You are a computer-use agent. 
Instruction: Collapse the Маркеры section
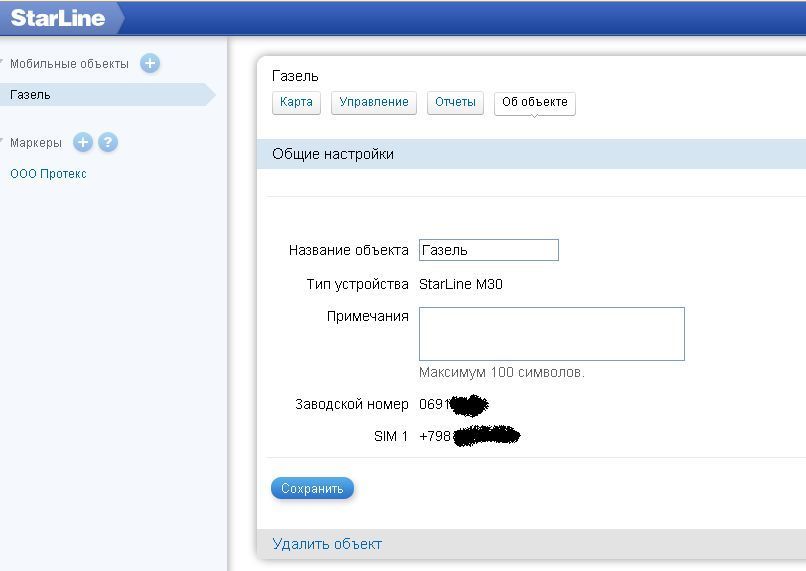pyautogui.click(x=4, y=141)
